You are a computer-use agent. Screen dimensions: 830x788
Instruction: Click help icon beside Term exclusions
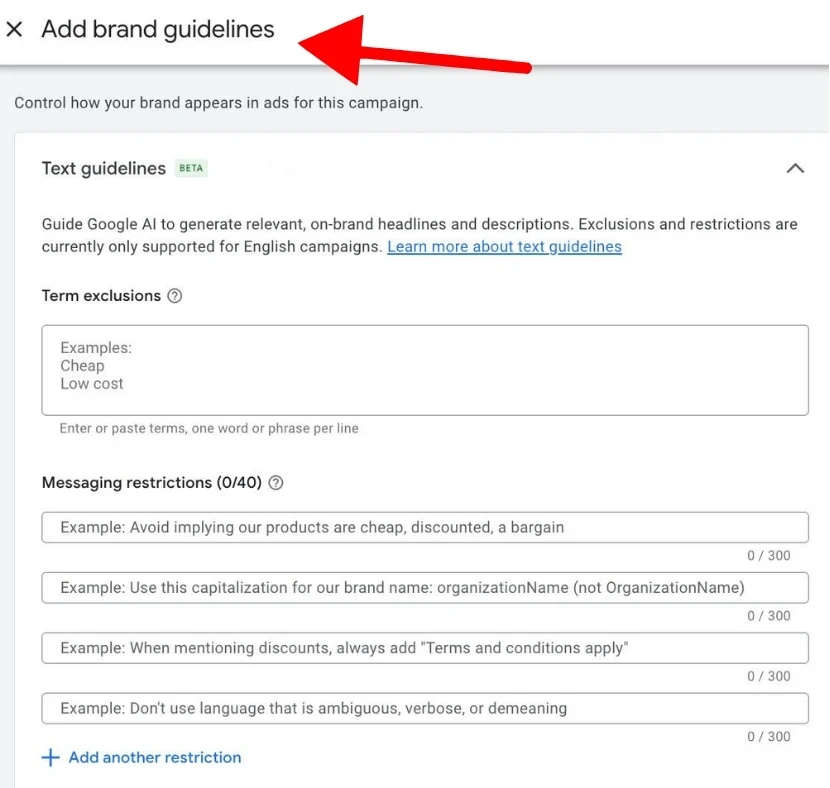[175, 296]
